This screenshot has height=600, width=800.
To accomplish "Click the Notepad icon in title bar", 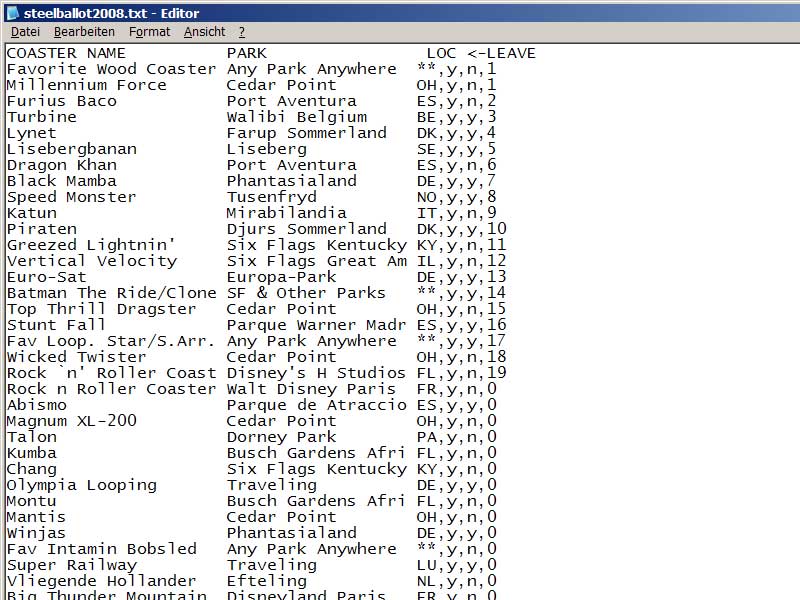I will (12, 13).
